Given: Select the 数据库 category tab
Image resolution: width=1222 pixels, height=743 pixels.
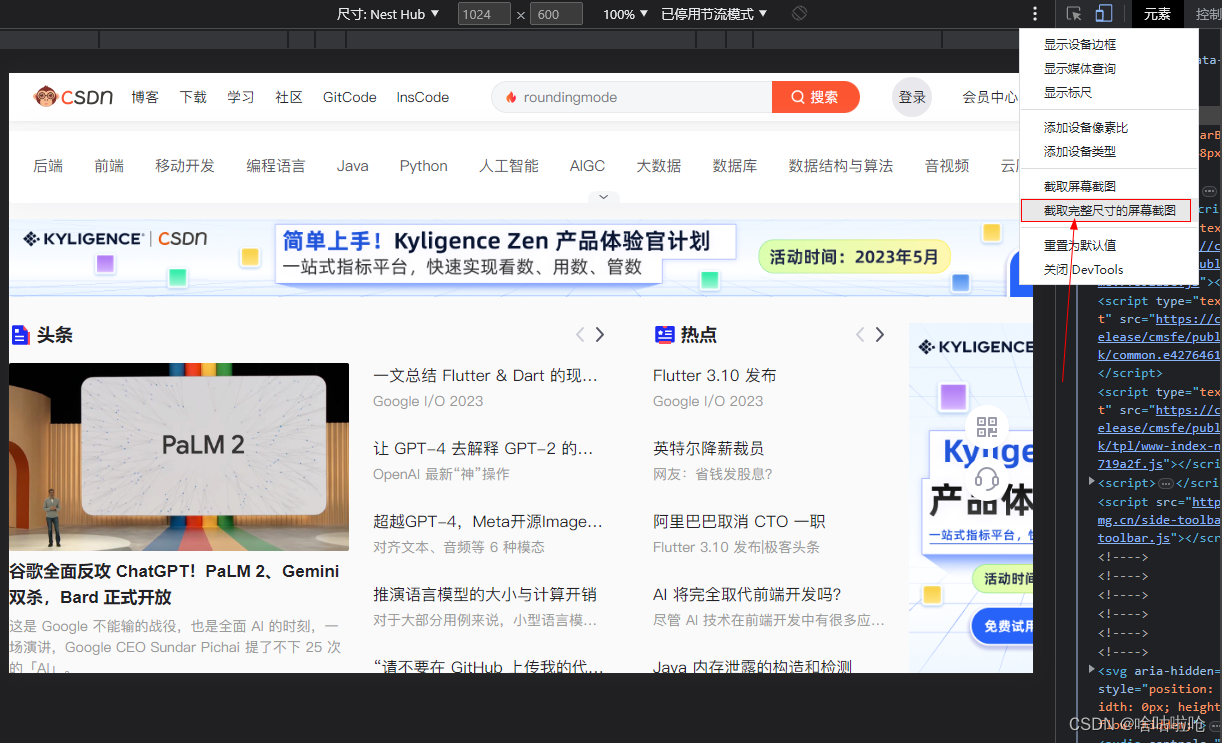Looking at the screenshot, I should [x=735, y=166].
